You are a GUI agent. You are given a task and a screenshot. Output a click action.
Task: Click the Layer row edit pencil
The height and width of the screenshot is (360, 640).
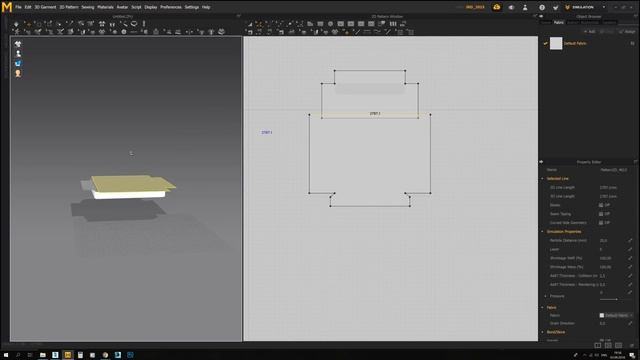click(630, 249)
